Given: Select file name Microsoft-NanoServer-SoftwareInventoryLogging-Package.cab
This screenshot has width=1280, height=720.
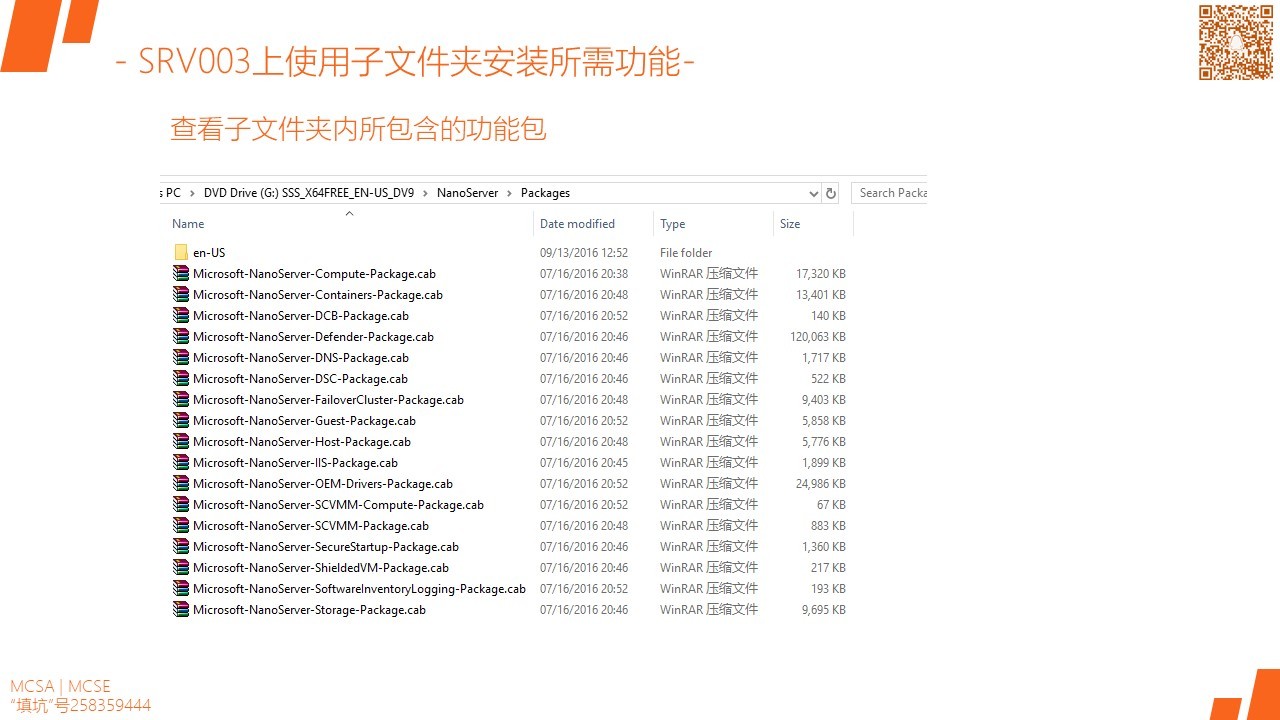Looking at the screenshot, I should [359, 589].
